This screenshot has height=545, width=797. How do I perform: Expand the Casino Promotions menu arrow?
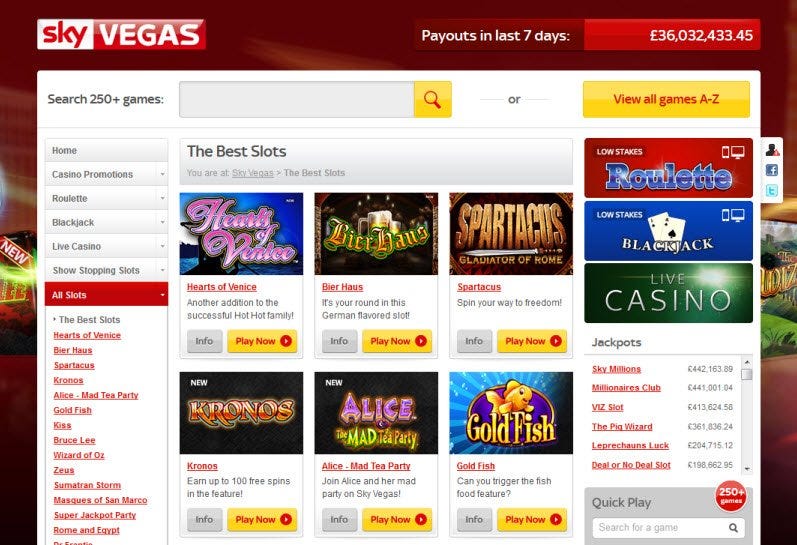pos(163,174)
